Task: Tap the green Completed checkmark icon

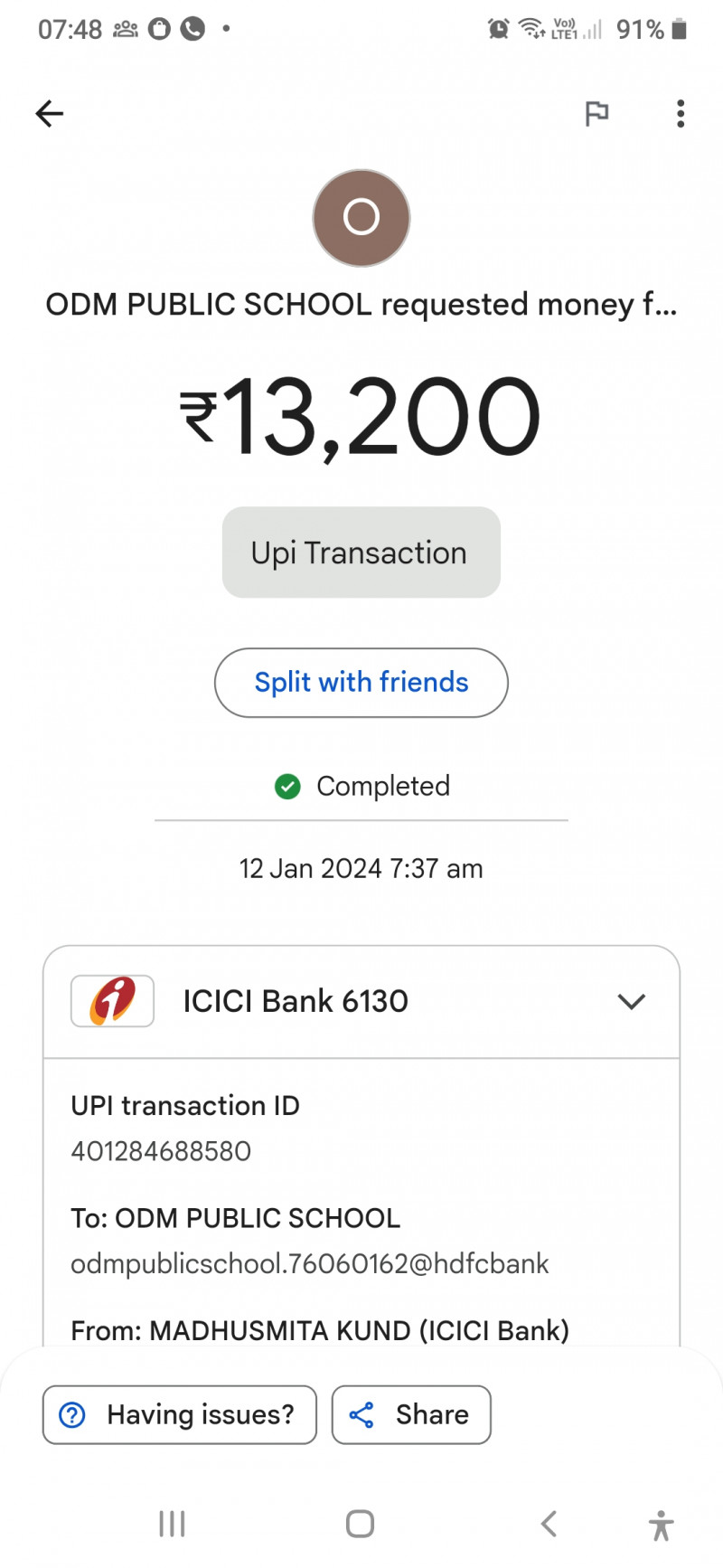Action: coord(287,787)
